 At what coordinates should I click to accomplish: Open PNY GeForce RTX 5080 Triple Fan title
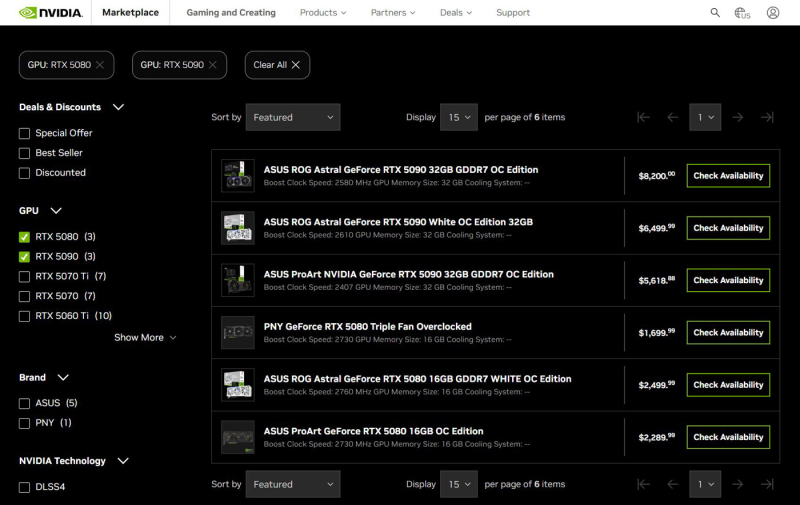367,326
